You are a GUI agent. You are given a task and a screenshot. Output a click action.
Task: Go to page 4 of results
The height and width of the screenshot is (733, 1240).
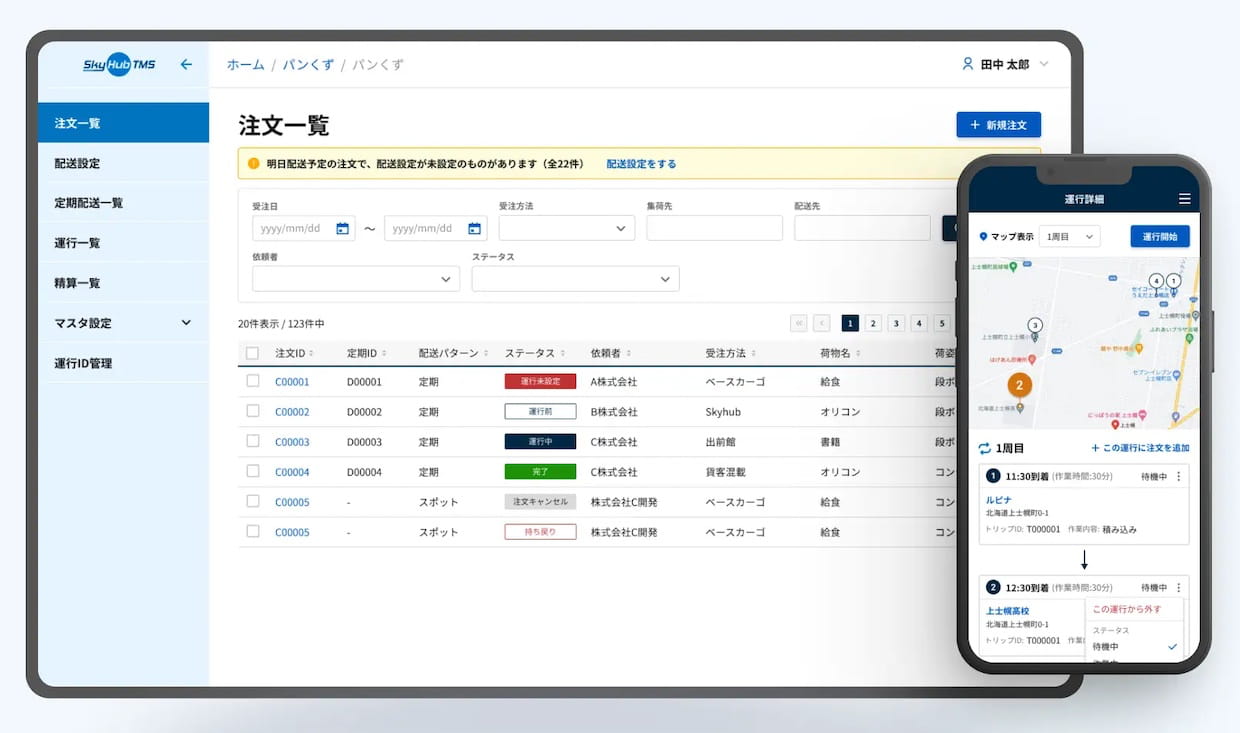[x=919, y=323]
